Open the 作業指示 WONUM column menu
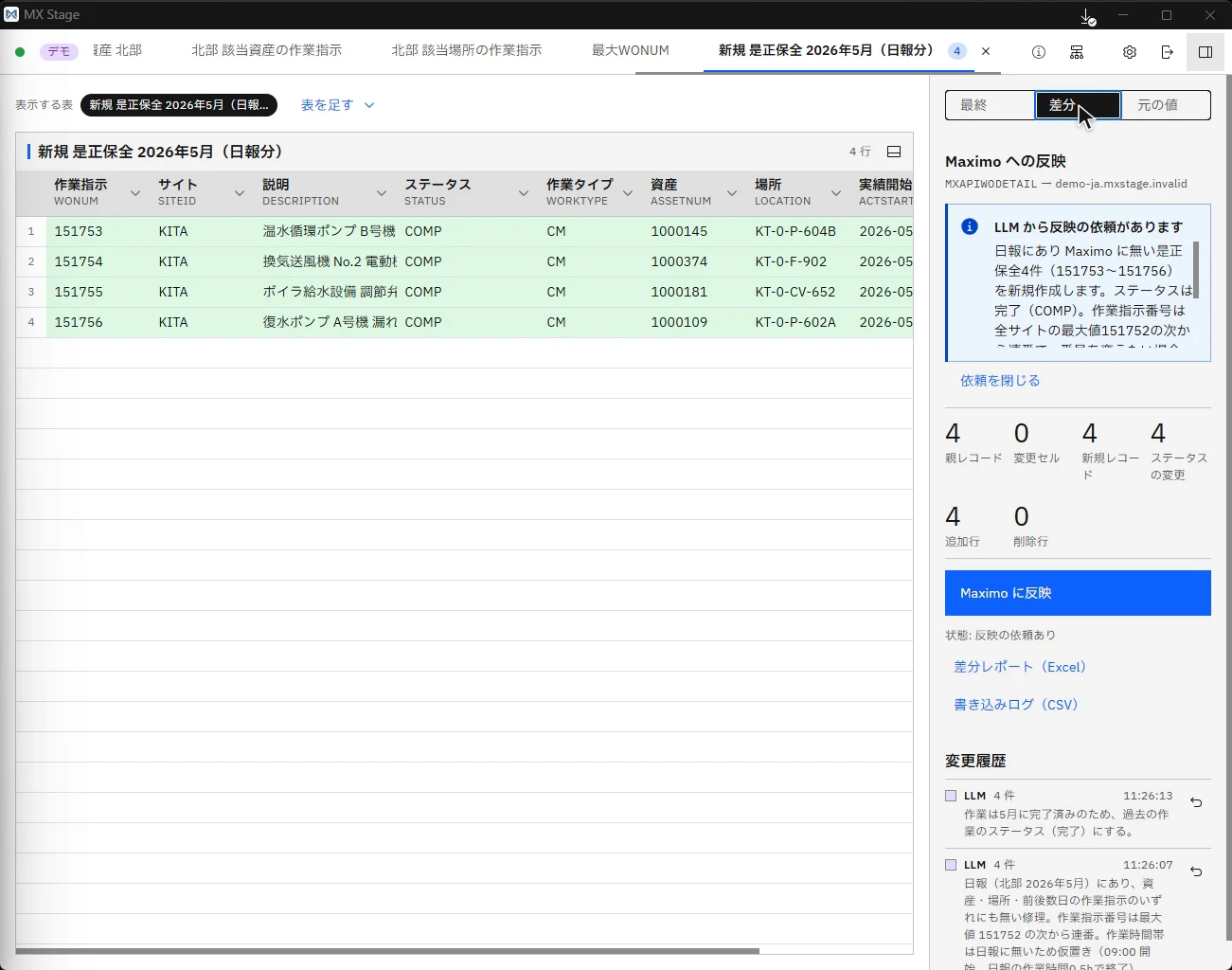The height and width of the screenshot is (970, 1232). pyautogui.click(x=135, y=193)
